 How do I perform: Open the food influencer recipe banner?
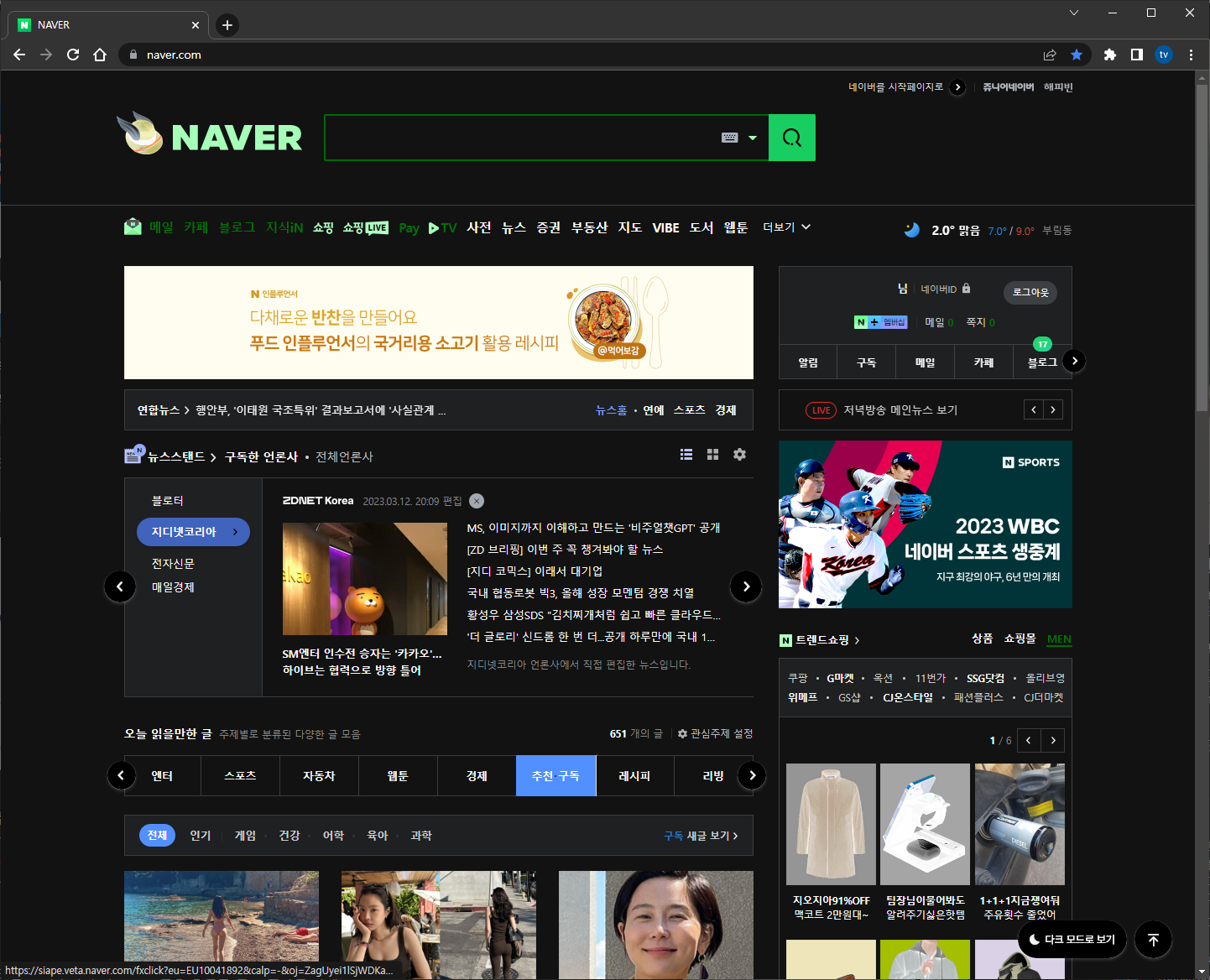pyautogui.click(x=439, y=322)
